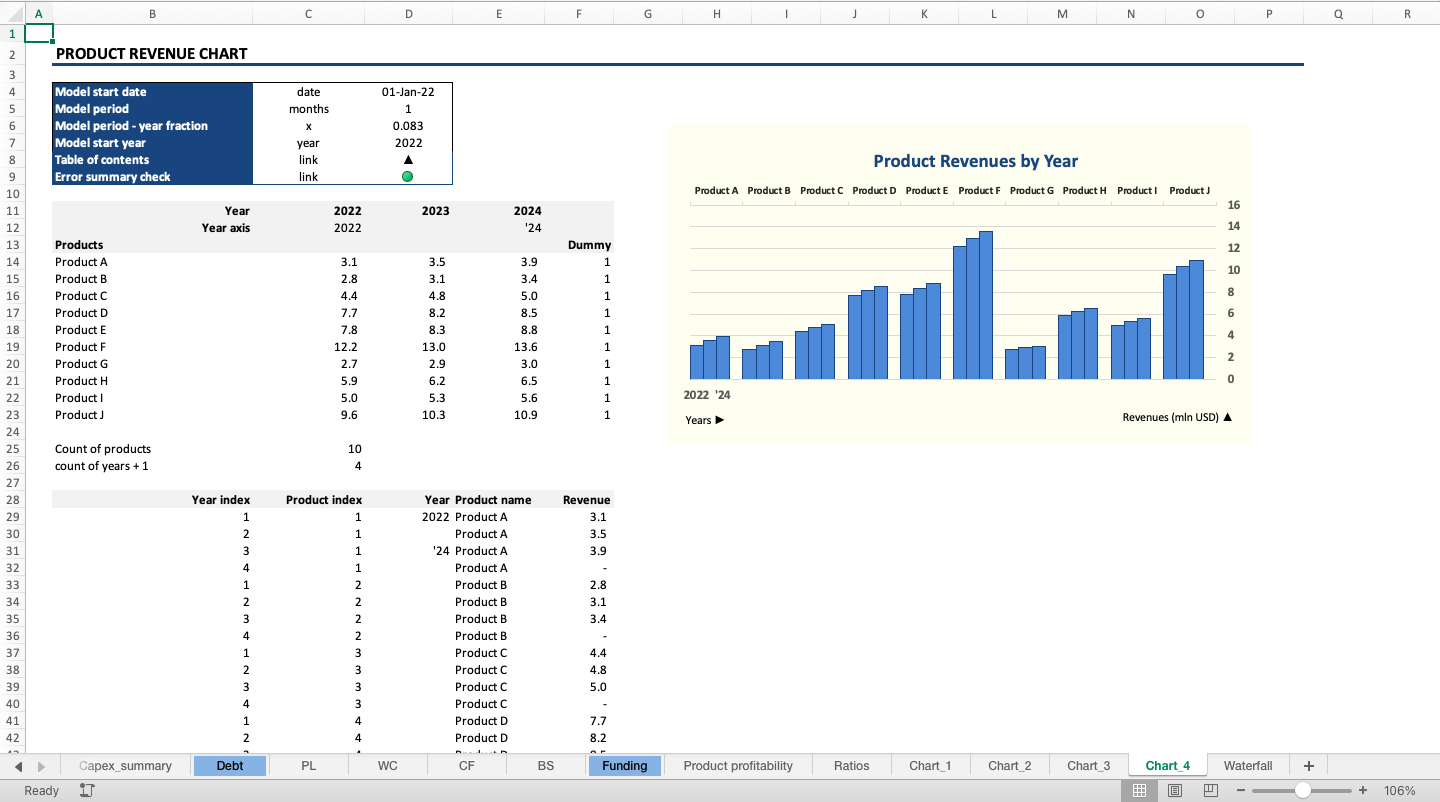This screenshot has height=802, width=1440.
Task: Click the chart title Product Revenues by Year
Action: (x=975, y=161)
